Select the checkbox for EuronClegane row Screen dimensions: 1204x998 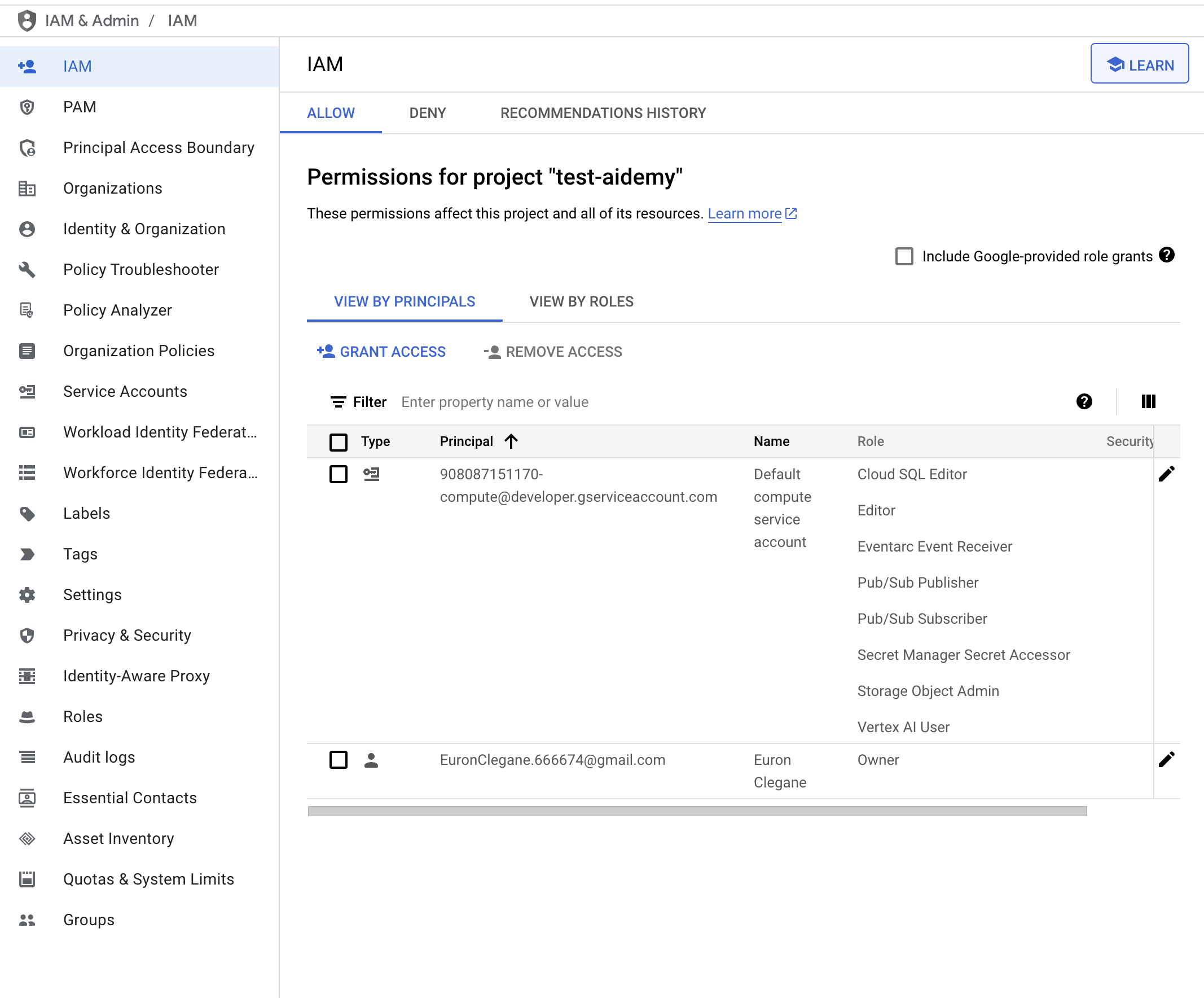click(339, 760)
